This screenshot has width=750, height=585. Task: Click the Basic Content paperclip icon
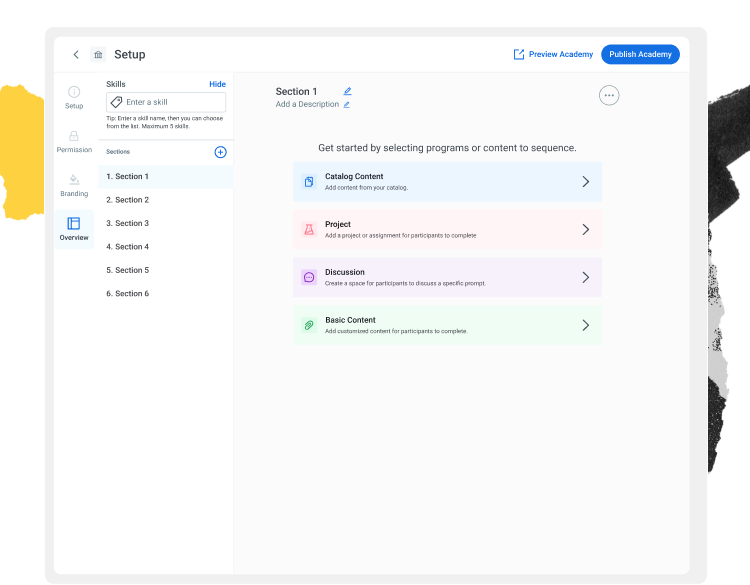click(x=309, y=325)
